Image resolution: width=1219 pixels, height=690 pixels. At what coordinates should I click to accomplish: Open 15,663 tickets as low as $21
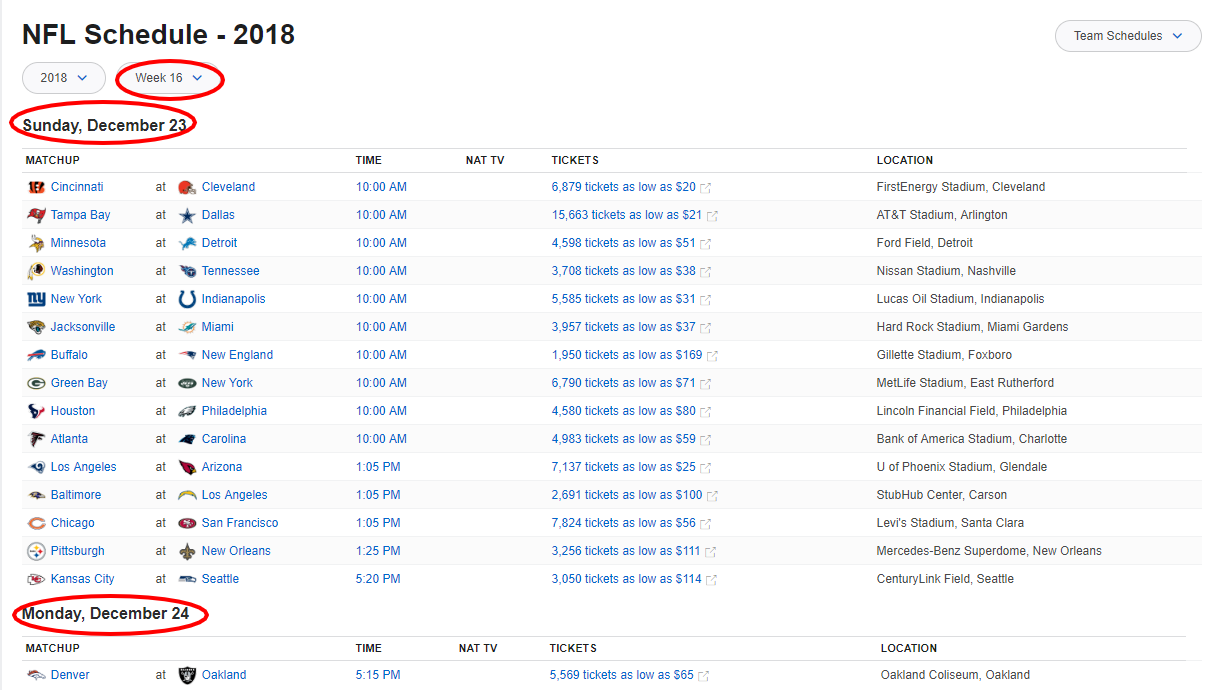627,215
